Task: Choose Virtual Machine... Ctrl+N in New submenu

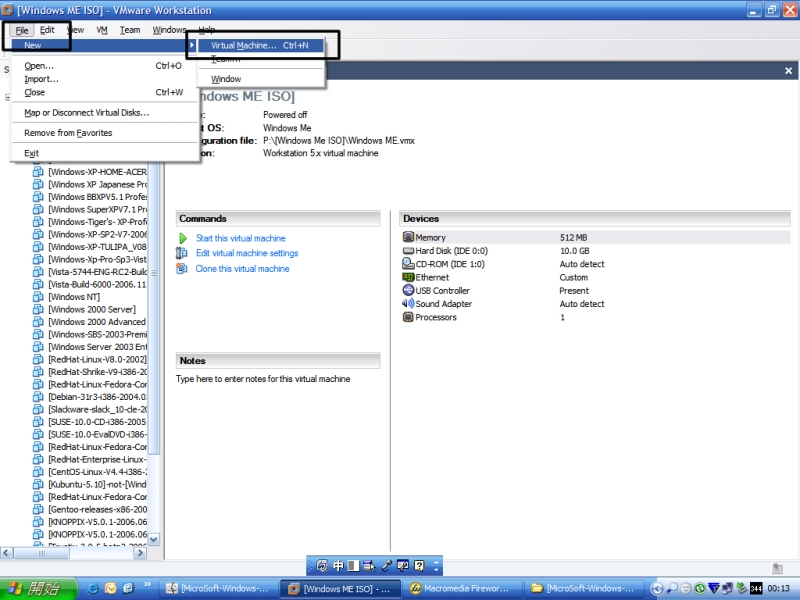Action: tap(261, 45)
